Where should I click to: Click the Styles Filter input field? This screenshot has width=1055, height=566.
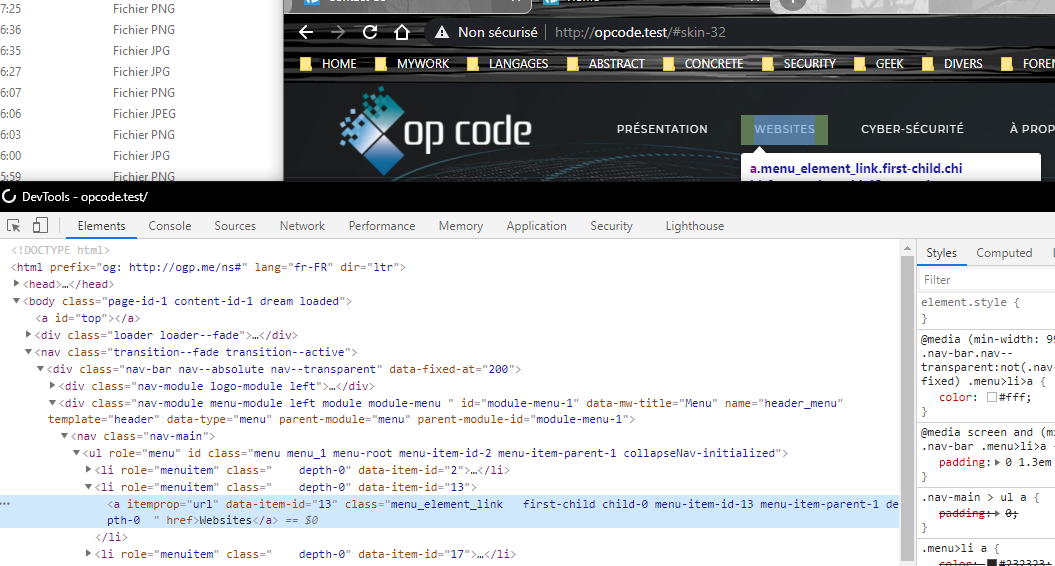(986, 280)
